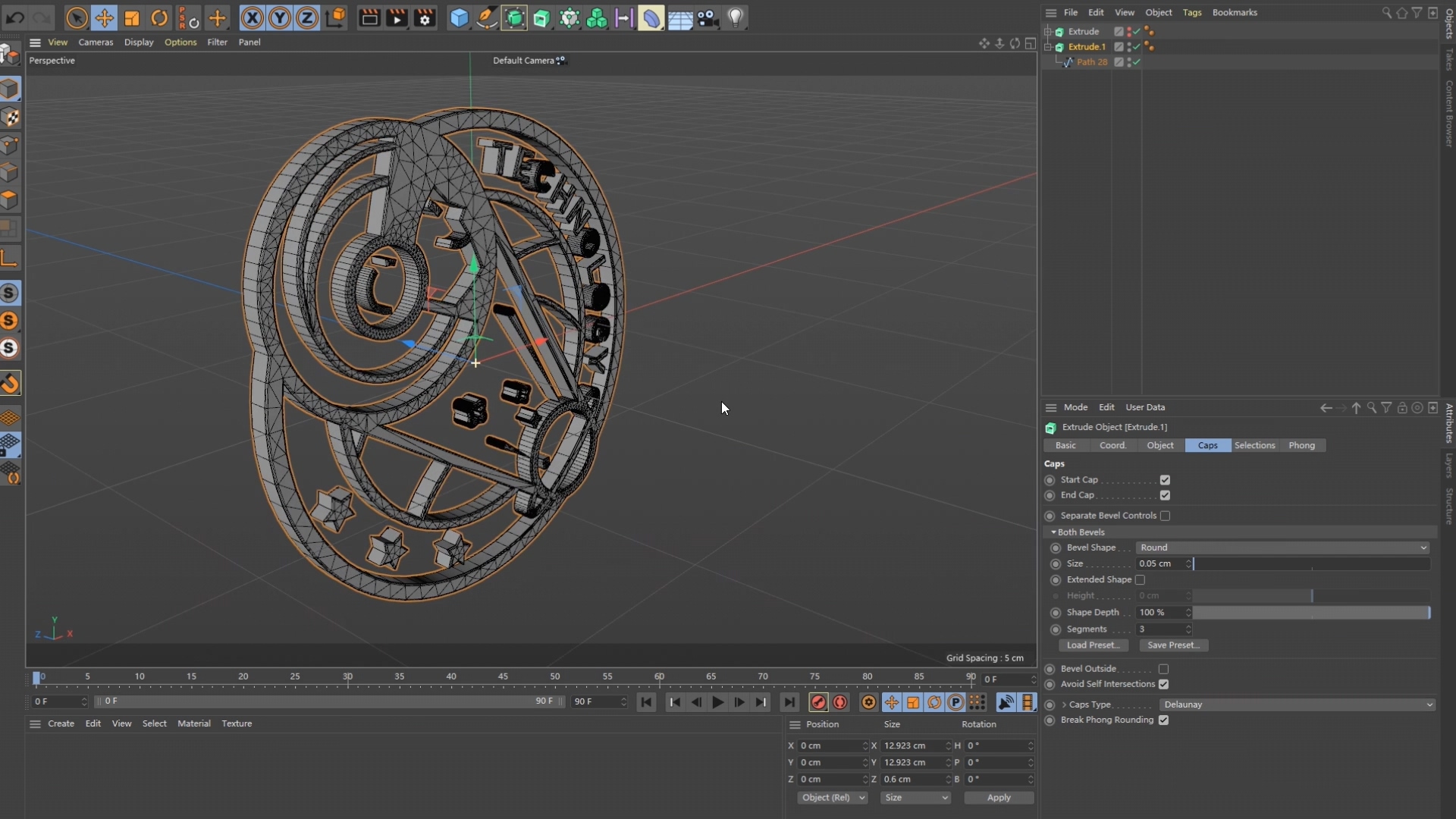1456x819 pixels.
Task: Select the Rotate tool
Action: tap(159, 18)
